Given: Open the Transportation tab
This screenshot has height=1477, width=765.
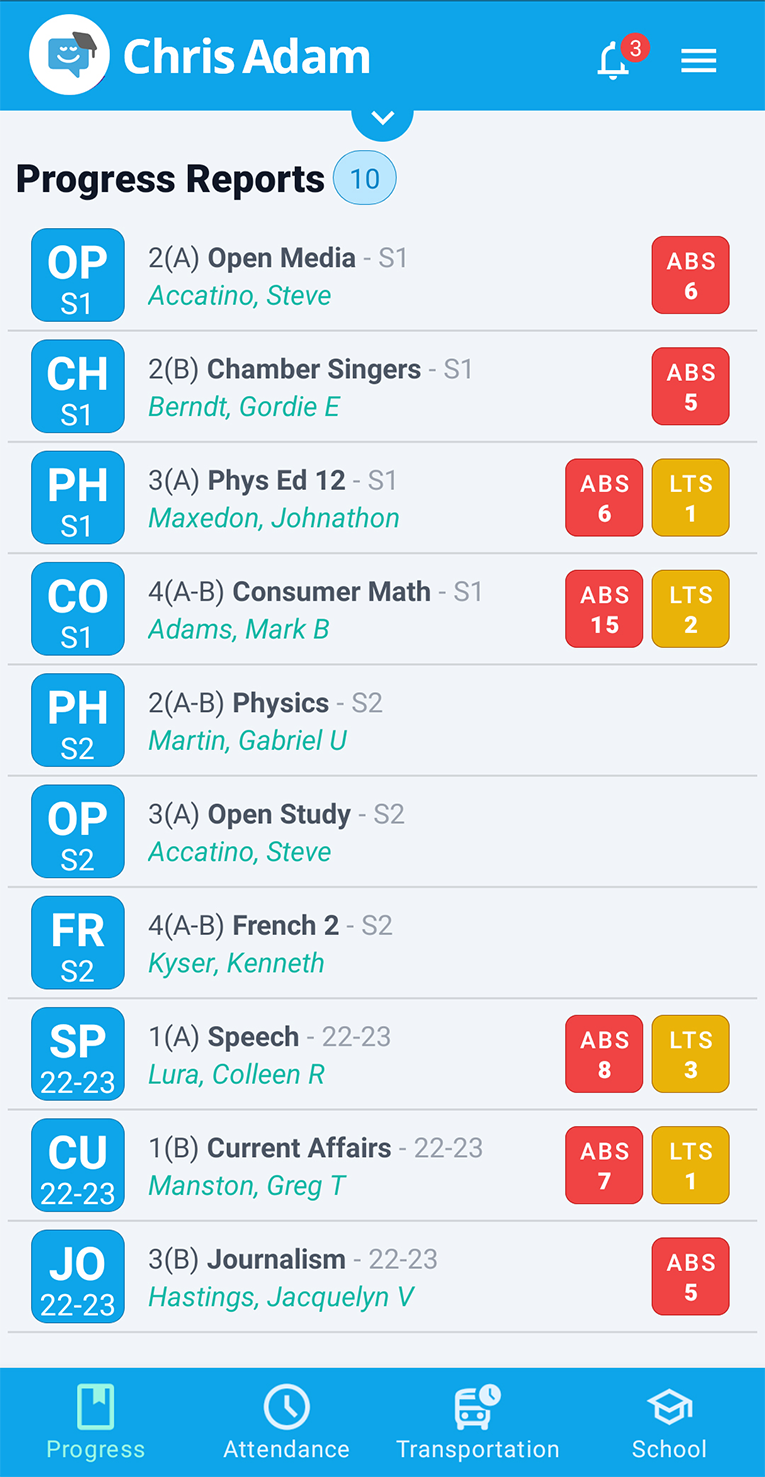Looking at the screenshot, I should [x=478, y=1422].
